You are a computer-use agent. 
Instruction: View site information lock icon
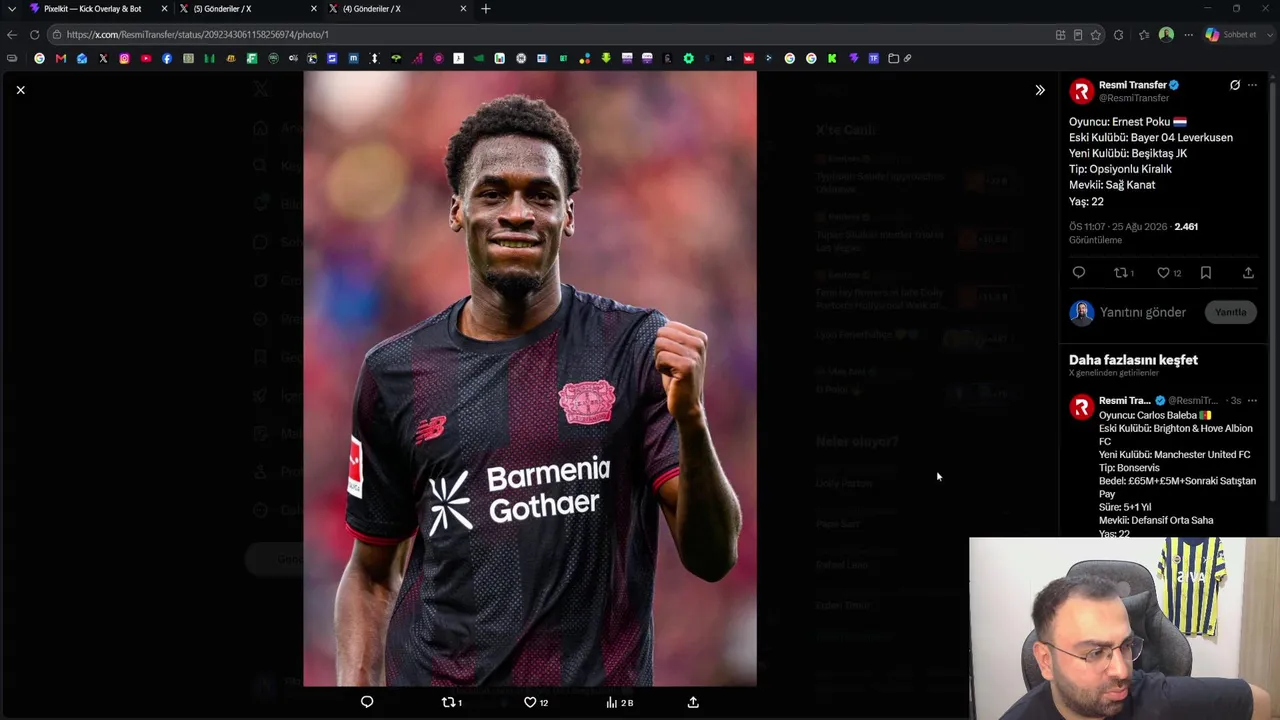coord(58,34)
